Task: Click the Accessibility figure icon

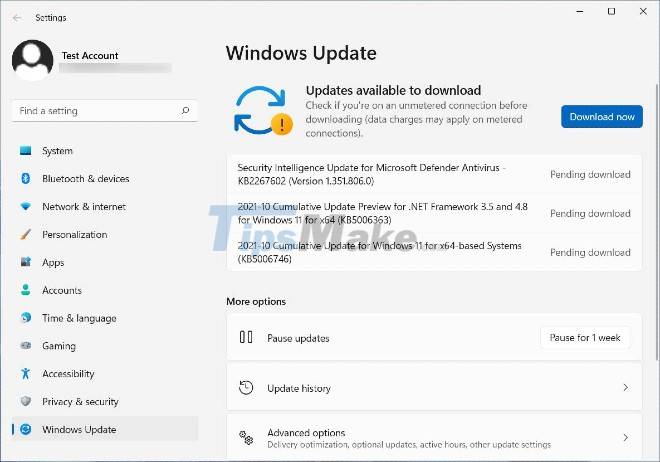Action: (x=25, y=373)
